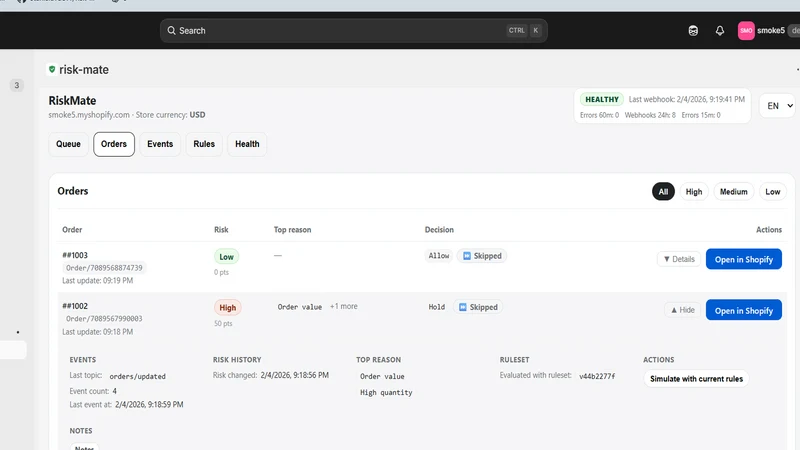Click the High risk badge
The width and height of the screenshot is (800, 450).
(x=228, y=308)
